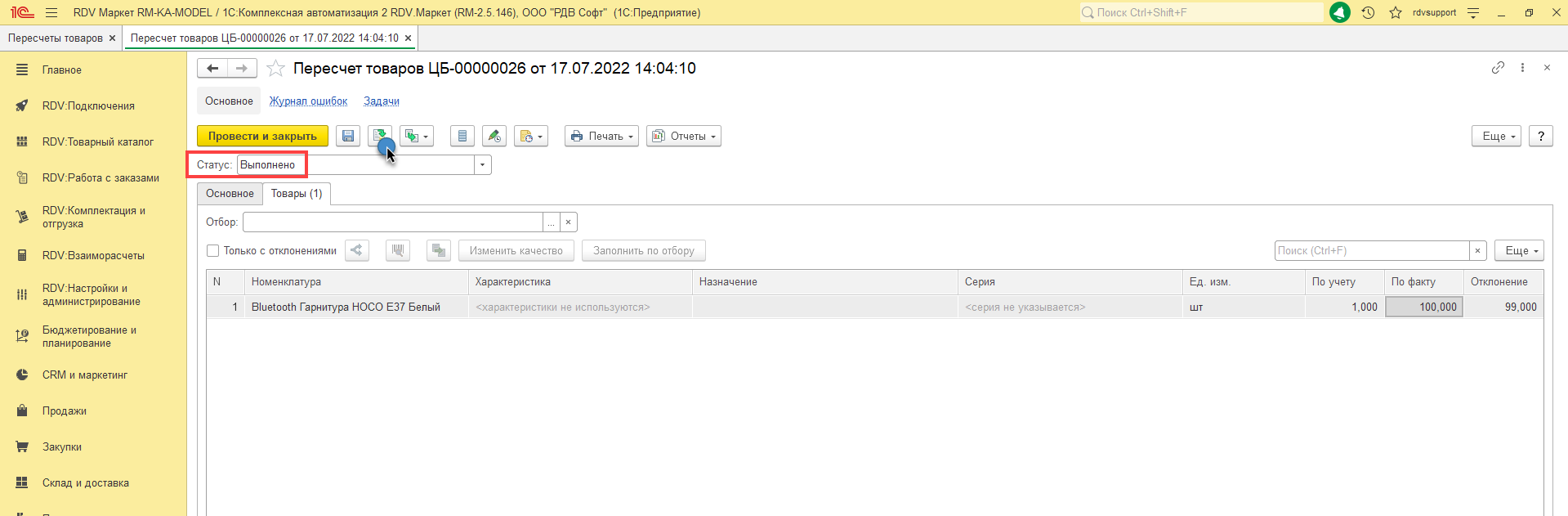The image size is (1568, 516).
Task: Open the Задачи link
Action: coord(382,101)
